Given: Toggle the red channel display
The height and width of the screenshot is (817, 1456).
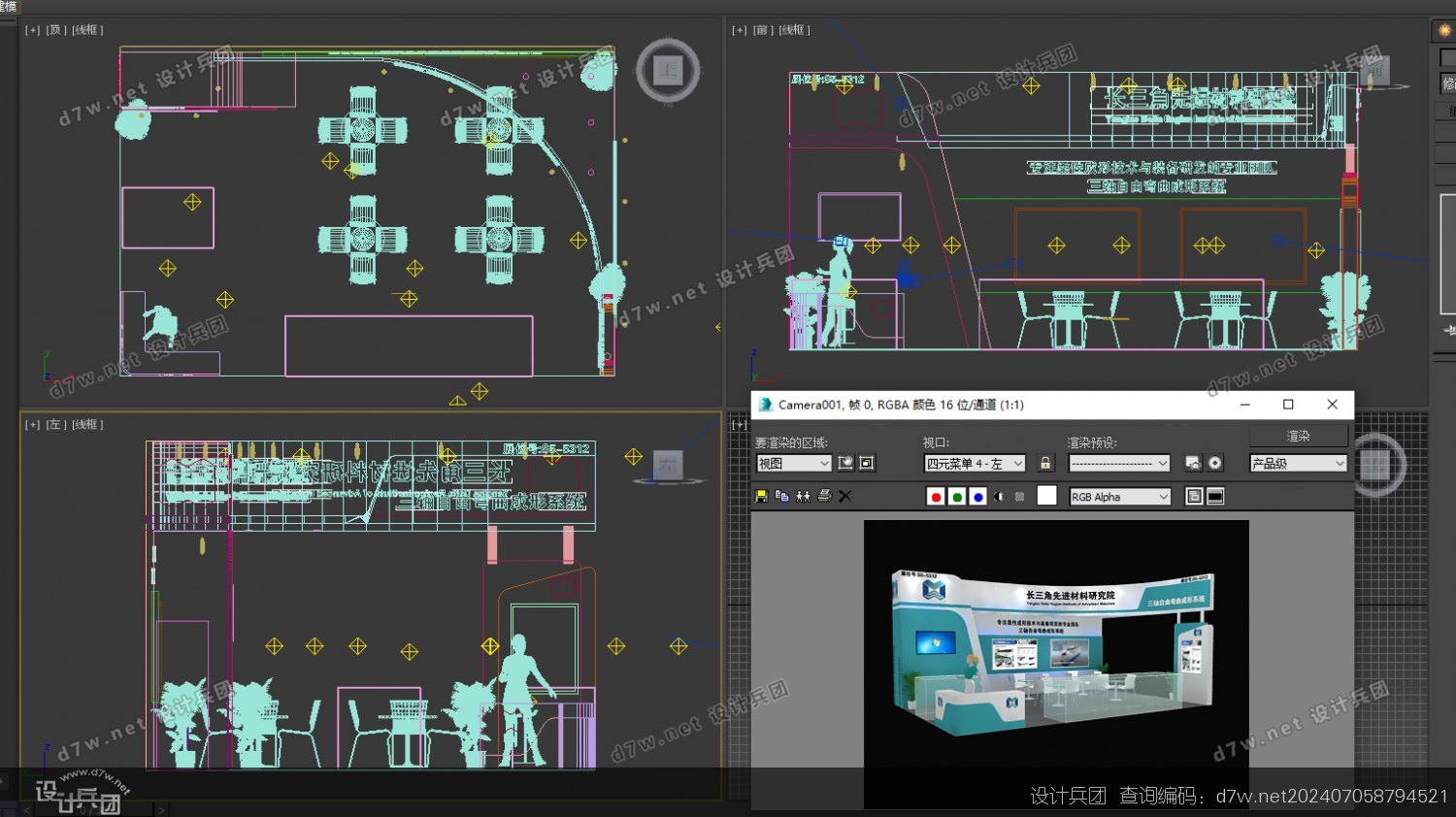Looking at the screenshot, I should (x=936, y=497).
